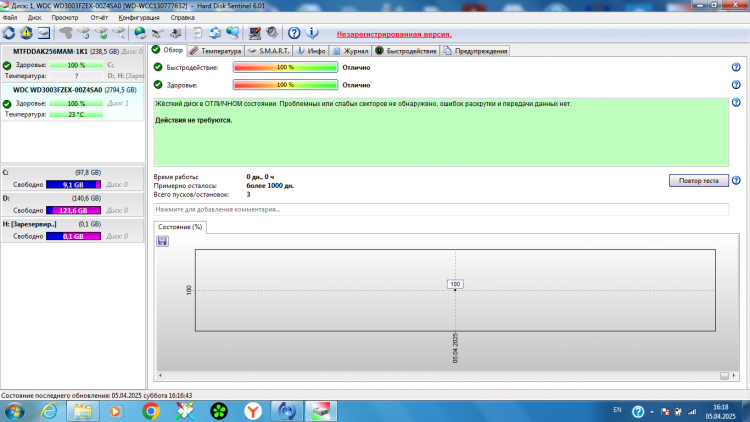The width and height of the screenshot is (750, 422).
Task: Click the speaker sound toolbar icon
Action: tap(272, 33)
